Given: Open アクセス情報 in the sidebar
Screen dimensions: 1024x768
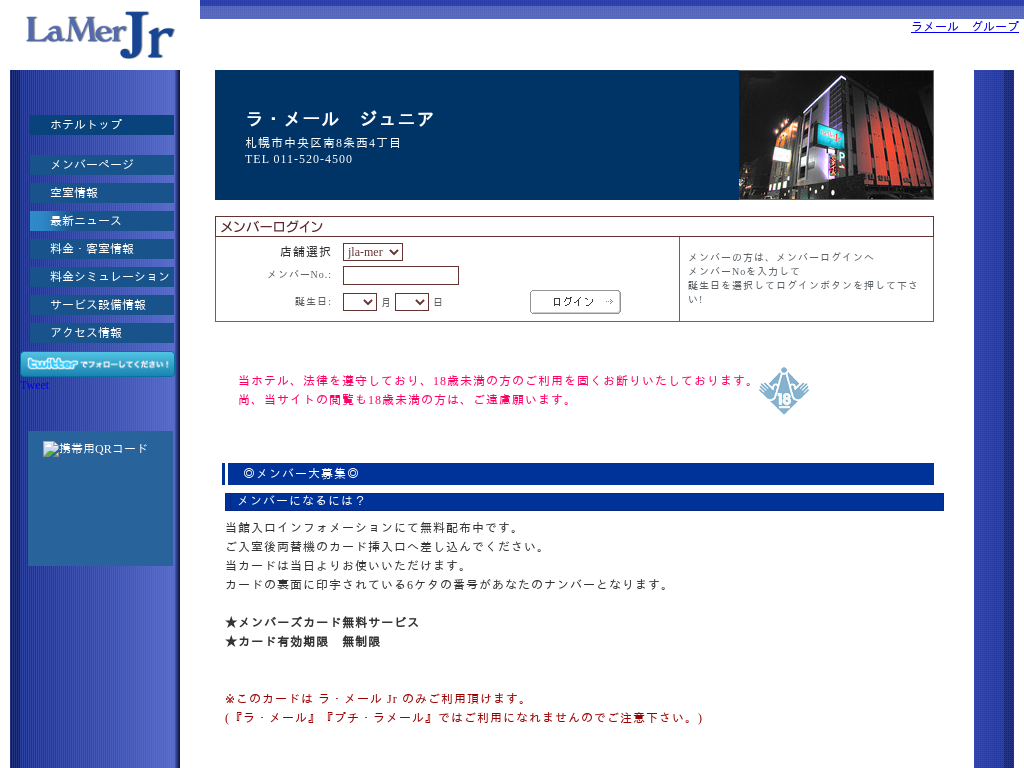Looking at the screenshot, I should [101, 333].
